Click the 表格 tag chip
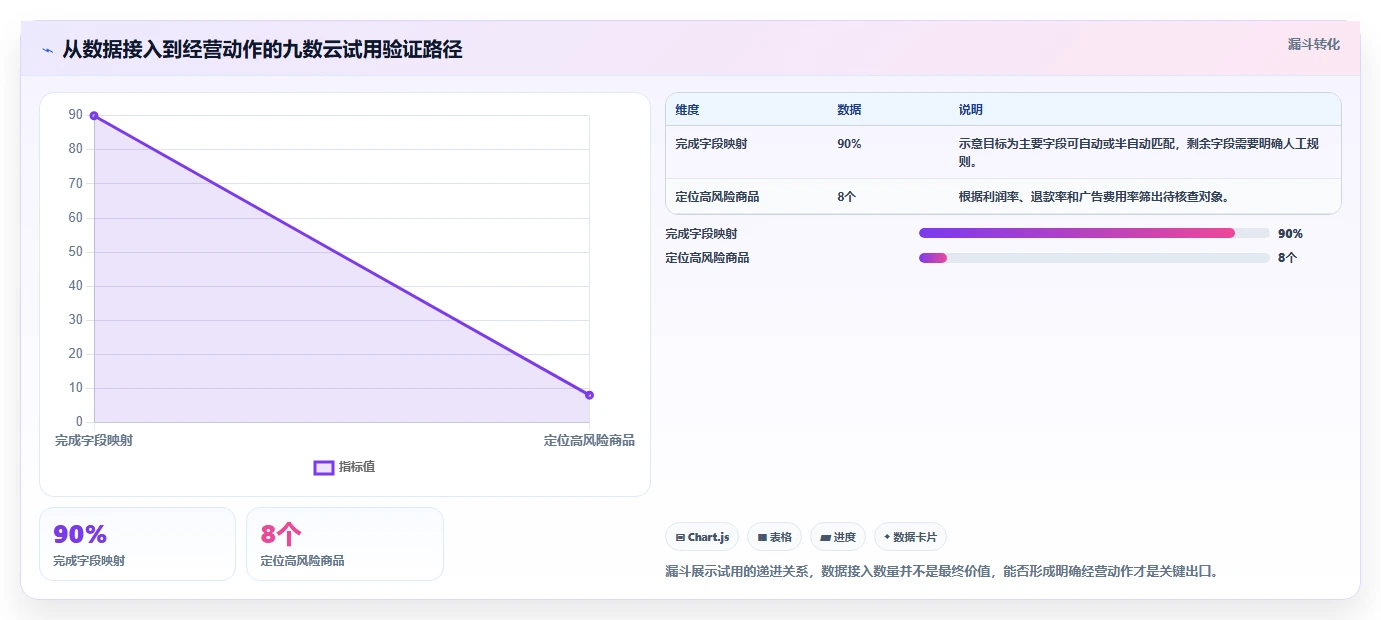 pyautogui.click(x=775, y=537)
